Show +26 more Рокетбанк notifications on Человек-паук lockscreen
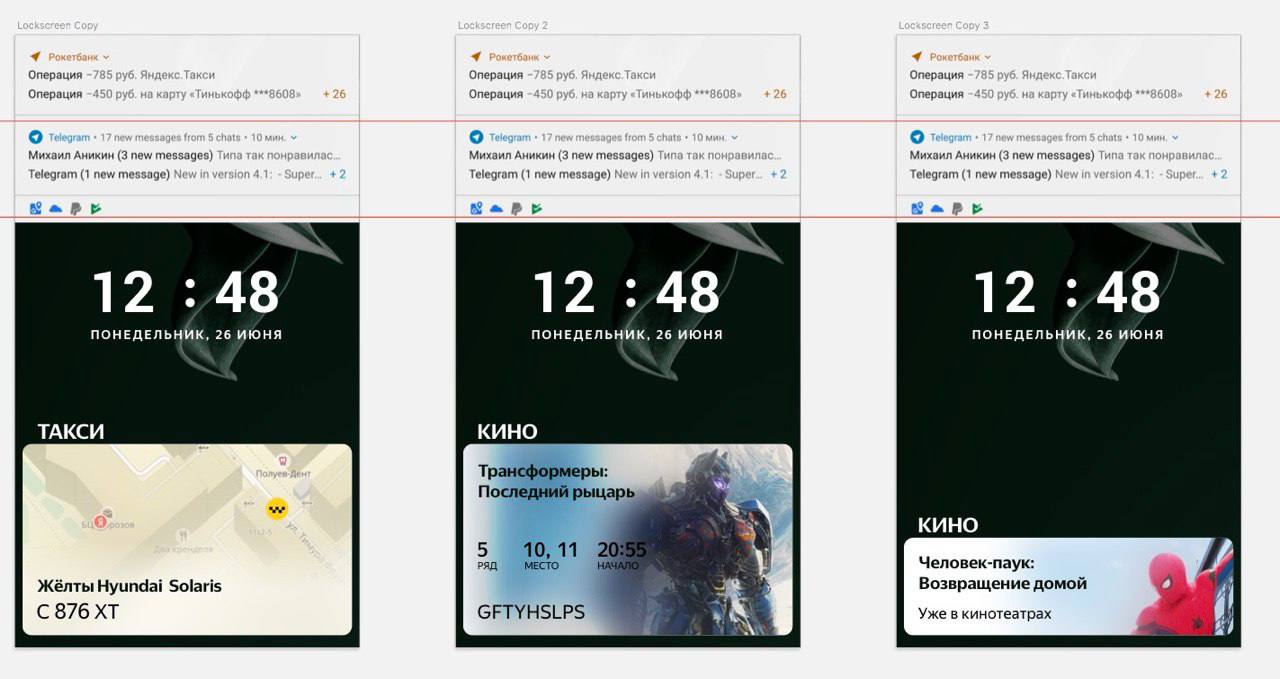 coord(1215,94)
